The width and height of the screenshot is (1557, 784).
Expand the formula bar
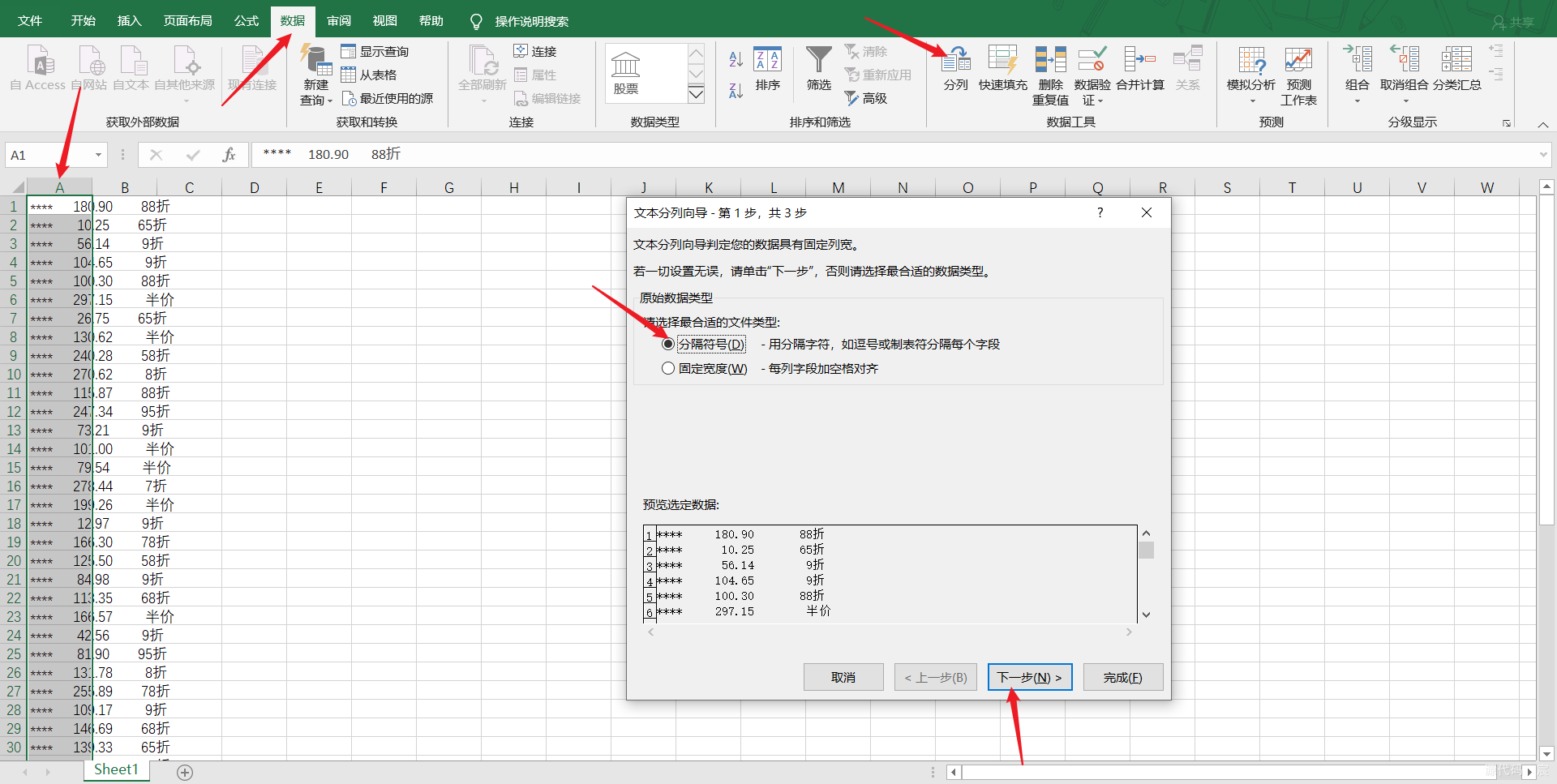(1542, 155)
